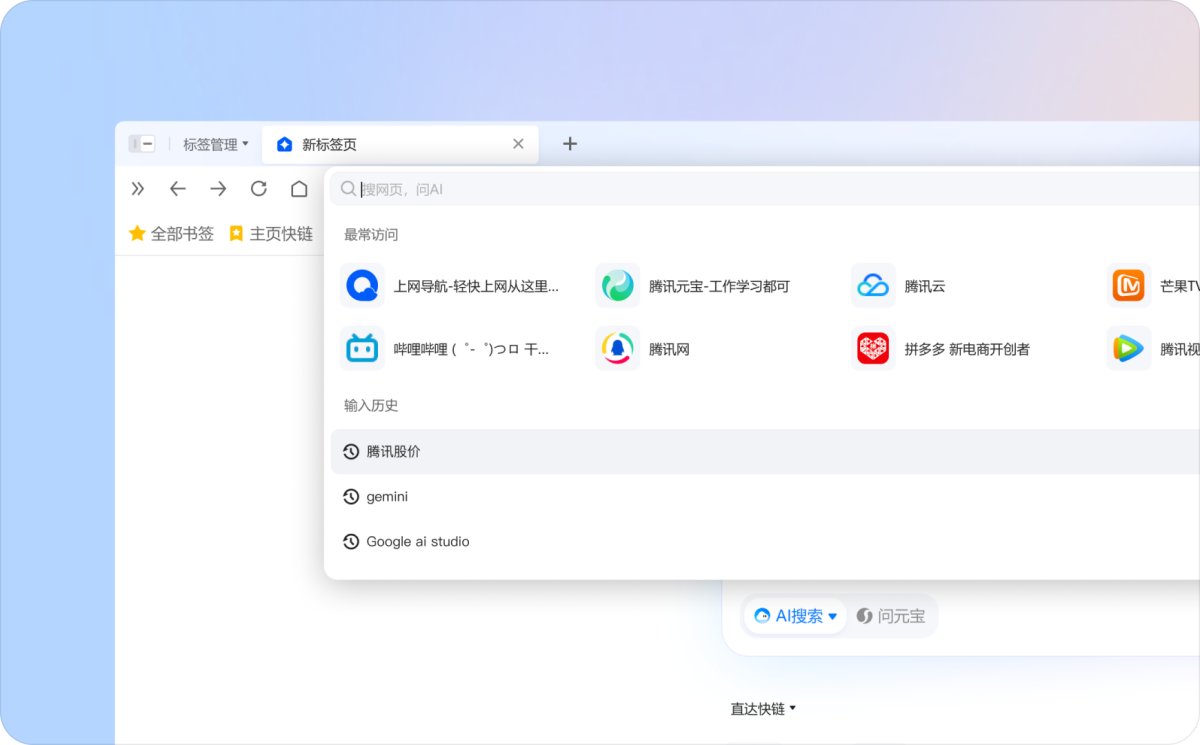This screenshot has height=745, width=1200.
Task: Open a new tab with the plus button
Action: pos(570,144)
